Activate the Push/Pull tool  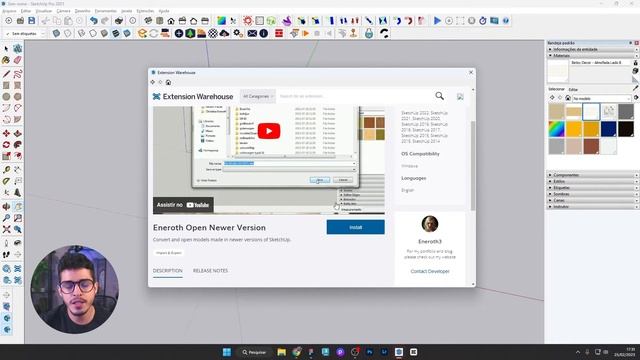tap(18, 133)
